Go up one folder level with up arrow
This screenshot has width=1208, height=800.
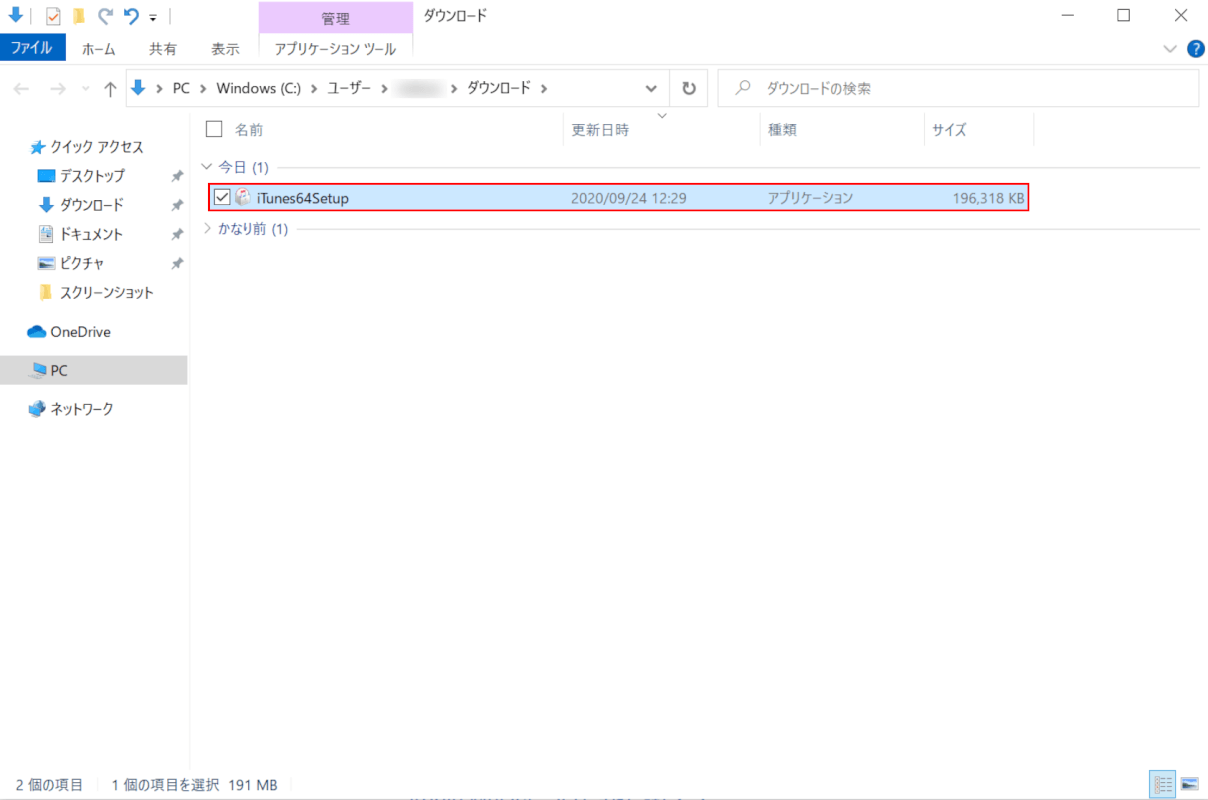point(110,88)
